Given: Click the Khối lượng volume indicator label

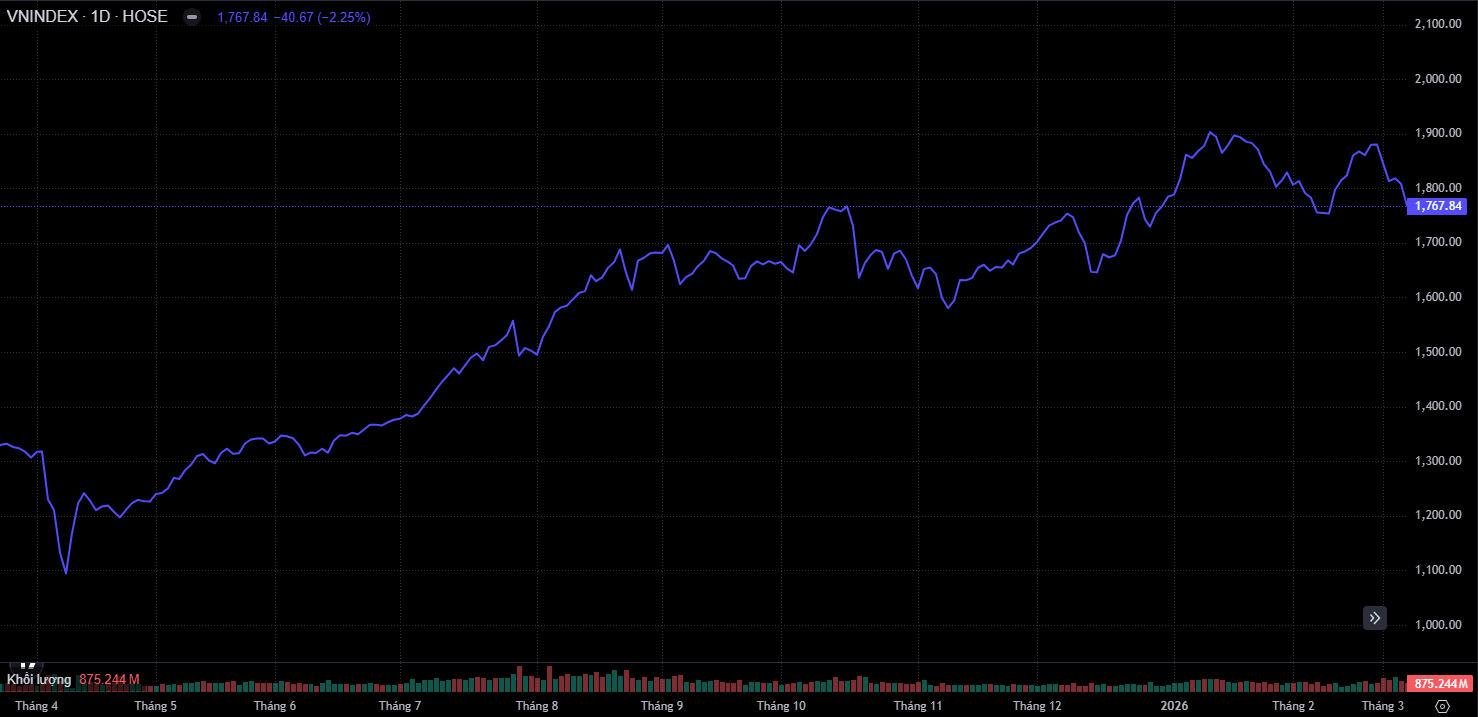Looking at the screenshot, I should click(39, 680).
